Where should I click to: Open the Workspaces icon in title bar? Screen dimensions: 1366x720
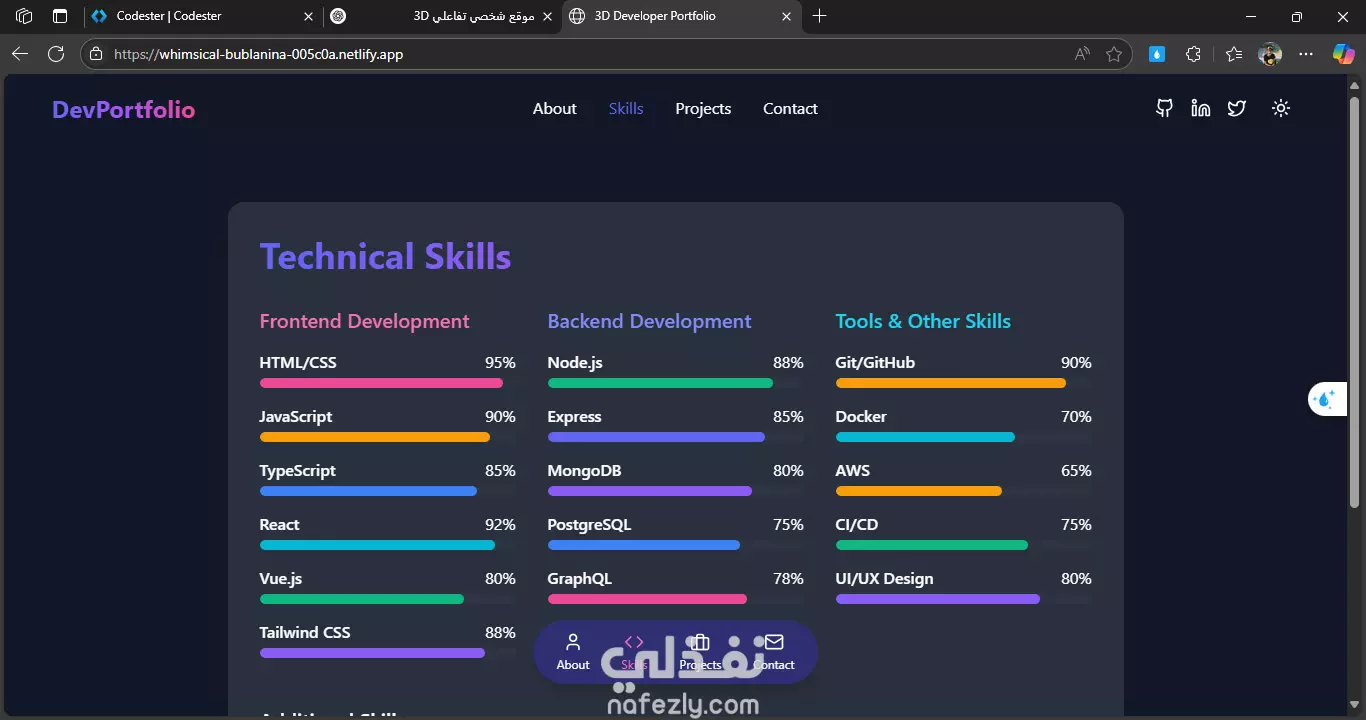coord(24,16)
